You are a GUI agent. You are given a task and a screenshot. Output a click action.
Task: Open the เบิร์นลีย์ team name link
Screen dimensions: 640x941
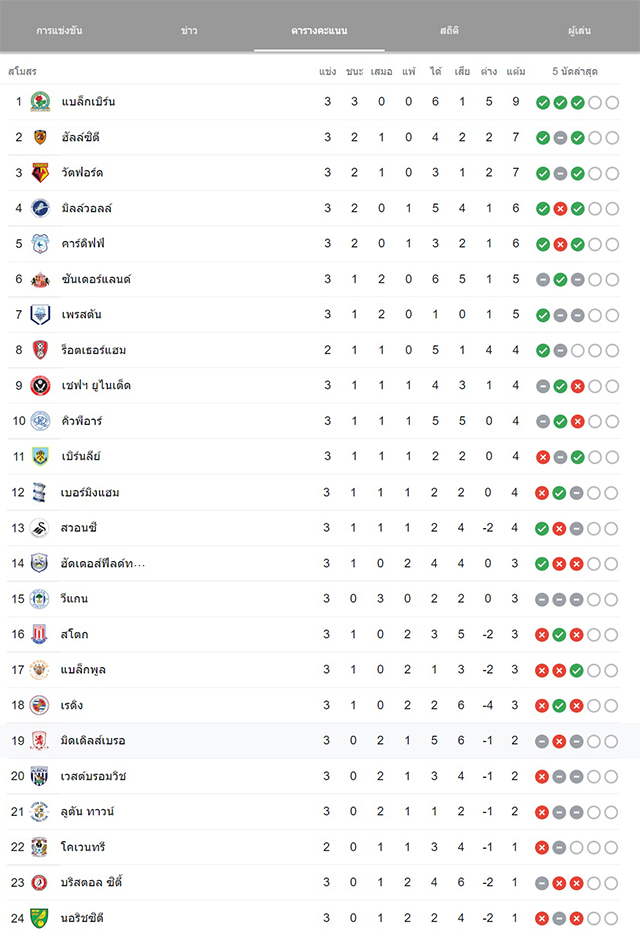point(81,457)
